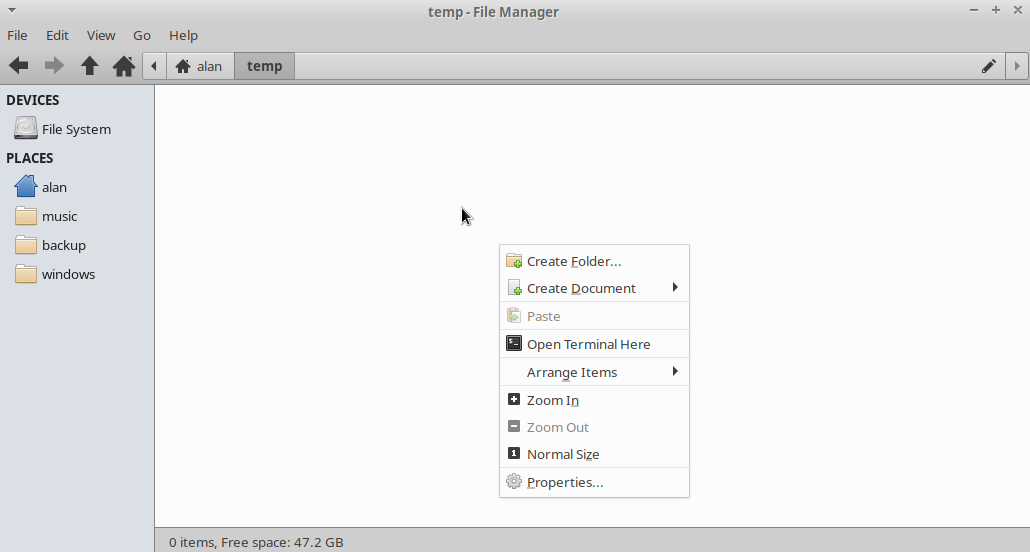Click the Home icon in toolbar
The width and height of the screenshot is (1030, 552).
pos(124,66)
